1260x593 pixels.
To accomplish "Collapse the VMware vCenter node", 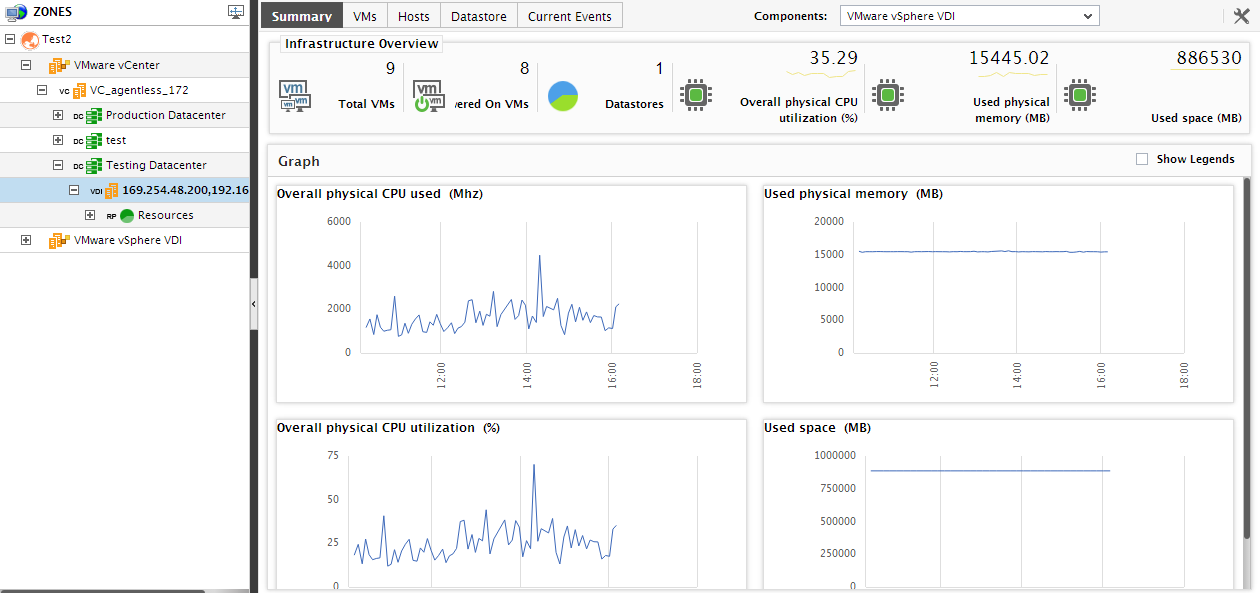I will pyautogui.click(x=26, y=65).
